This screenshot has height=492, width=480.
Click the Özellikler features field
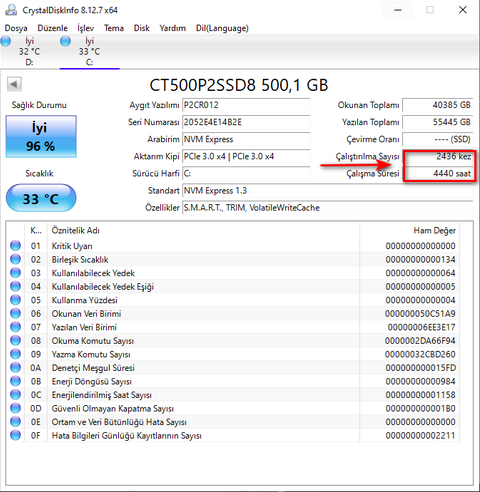327,208
